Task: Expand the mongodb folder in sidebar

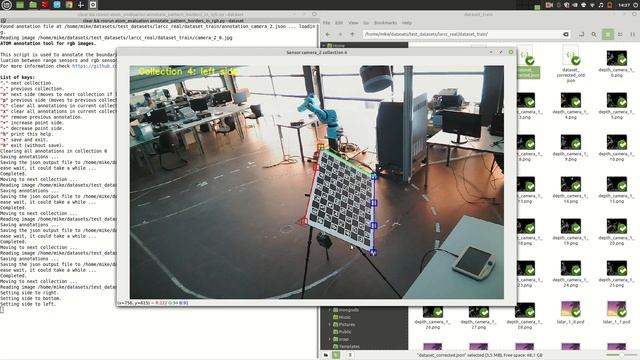Action: [x=330, y=310]
